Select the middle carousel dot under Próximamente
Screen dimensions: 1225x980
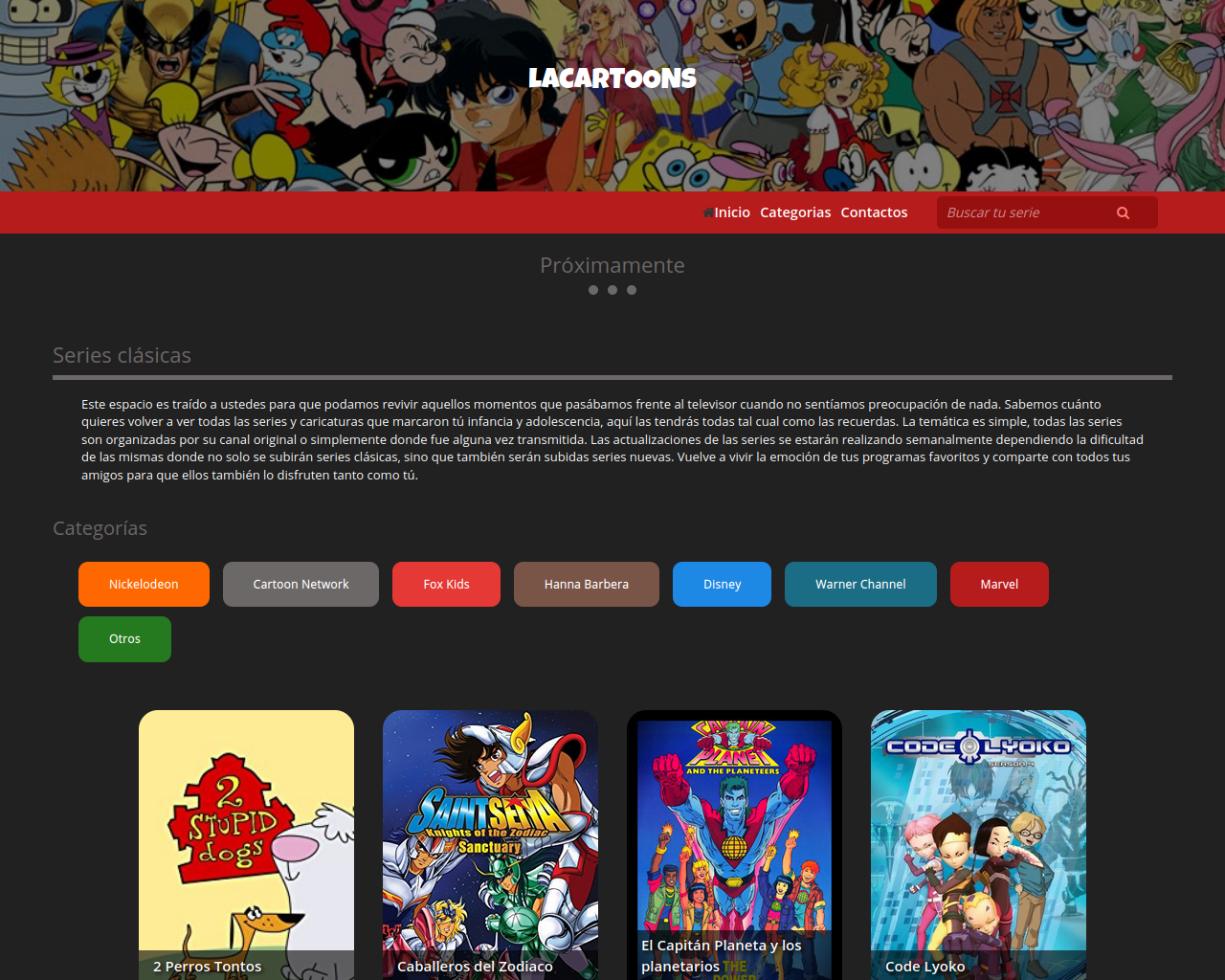[x=612, y=290]
